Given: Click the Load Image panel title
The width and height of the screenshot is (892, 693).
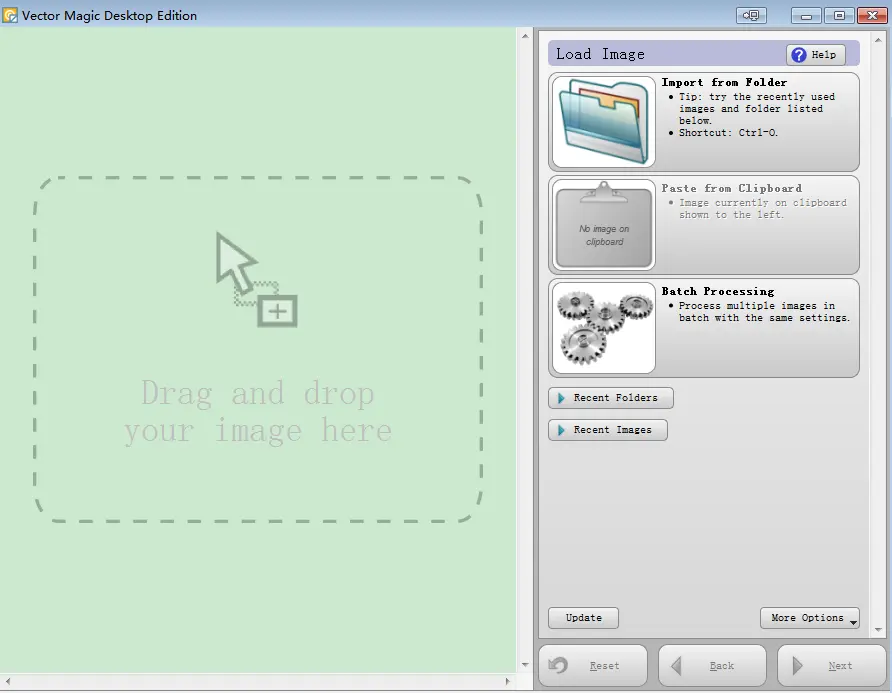Looking at the screenshot, I should (600, 55).
